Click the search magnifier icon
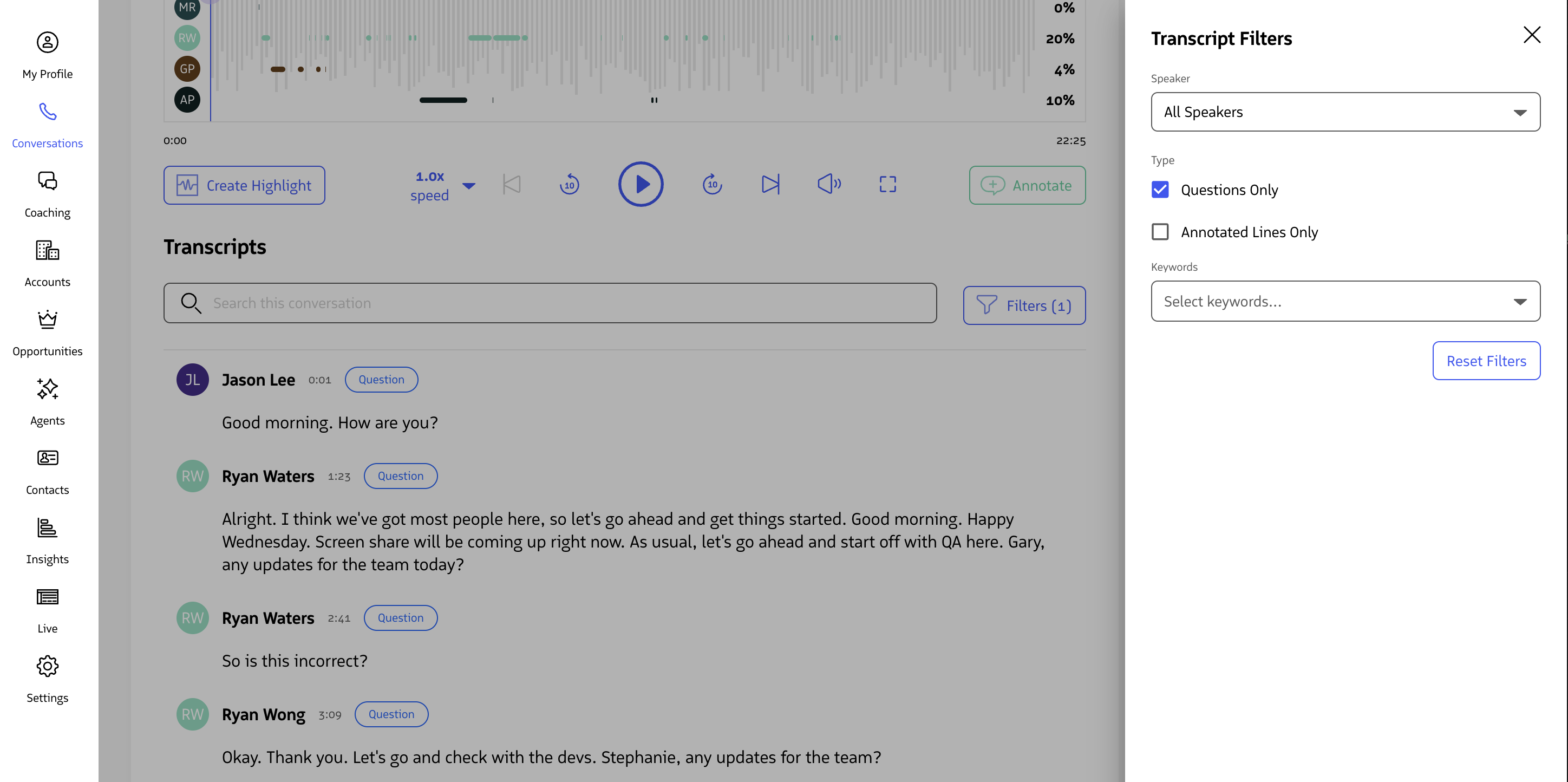1568x782 pixels. [x=191, y=303]
